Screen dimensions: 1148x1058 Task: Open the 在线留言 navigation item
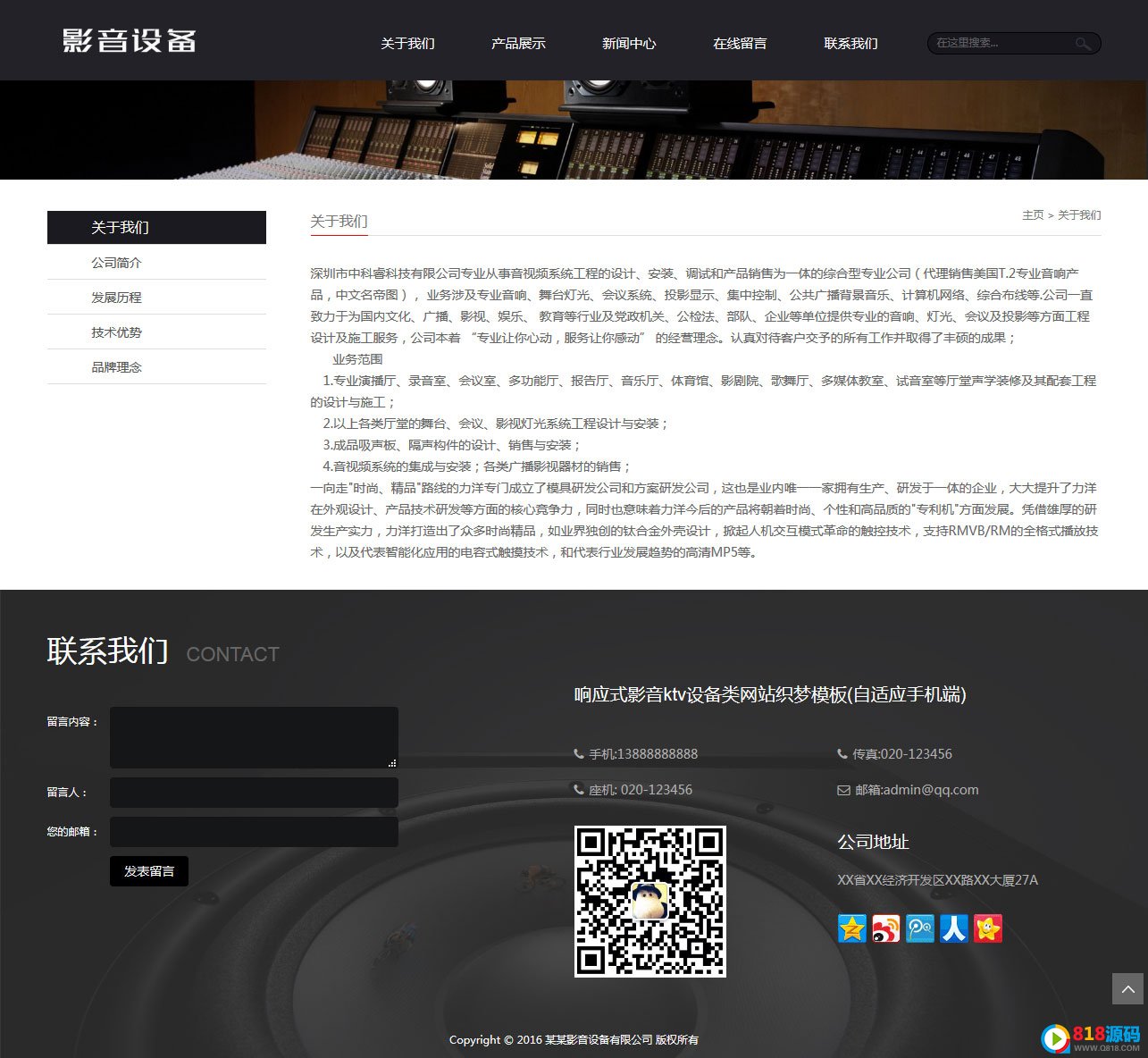[740, 43]
